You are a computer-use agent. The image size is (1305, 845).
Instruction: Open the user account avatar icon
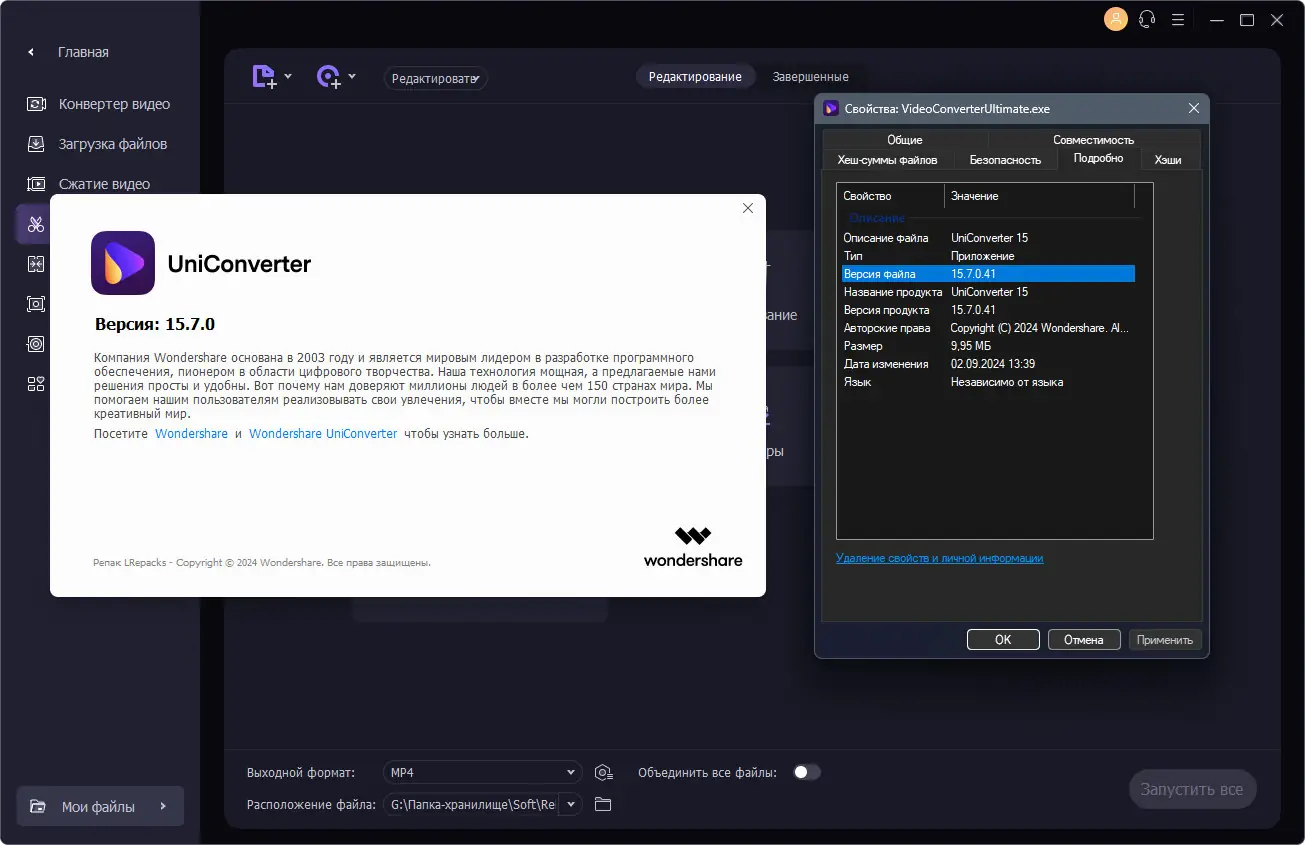pyautogui.click(x=1115, y=19)
